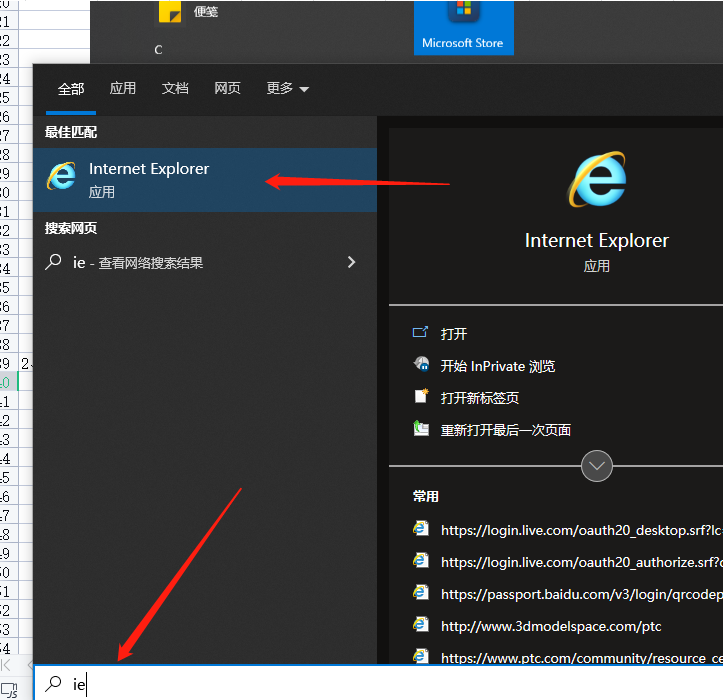The image size is (723, 700).
Task: Click IE icon beside oauth20_authorize link
Action: click(x=421, y=561)
